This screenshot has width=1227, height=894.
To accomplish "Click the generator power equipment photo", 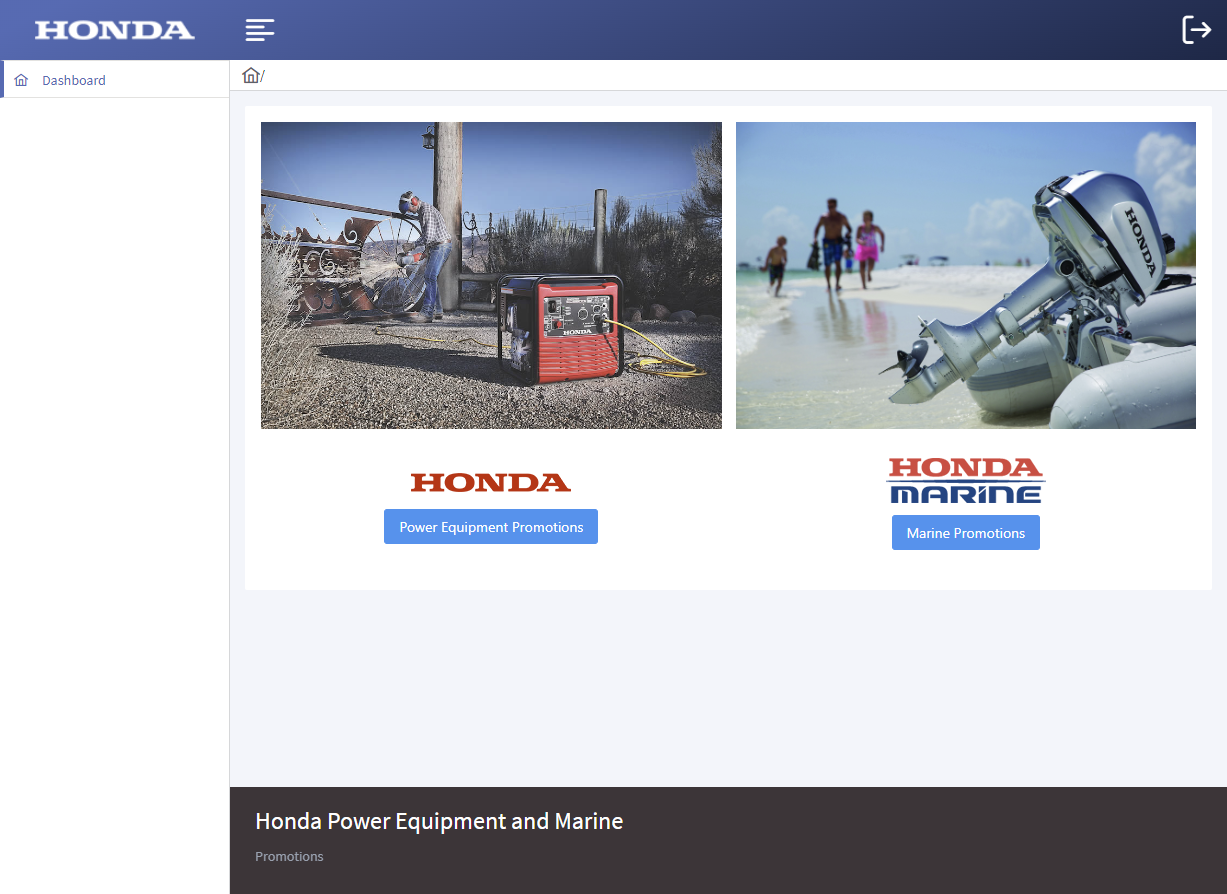I will [491, 276].
